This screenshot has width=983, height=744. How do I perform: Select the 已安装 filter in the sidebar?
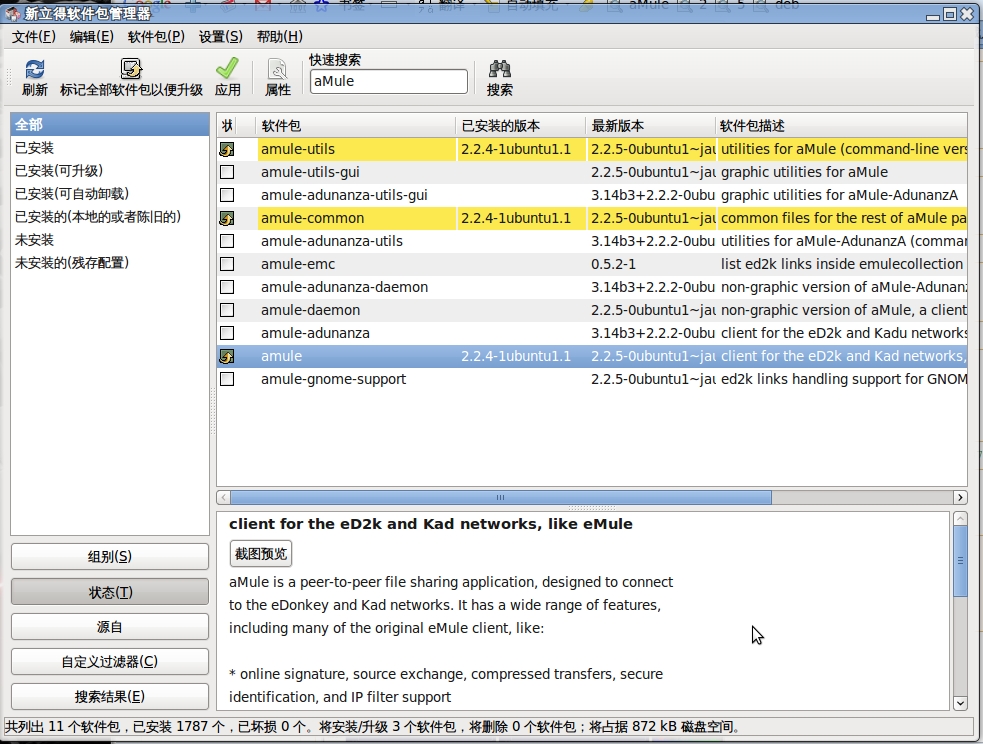pos(110,148)
